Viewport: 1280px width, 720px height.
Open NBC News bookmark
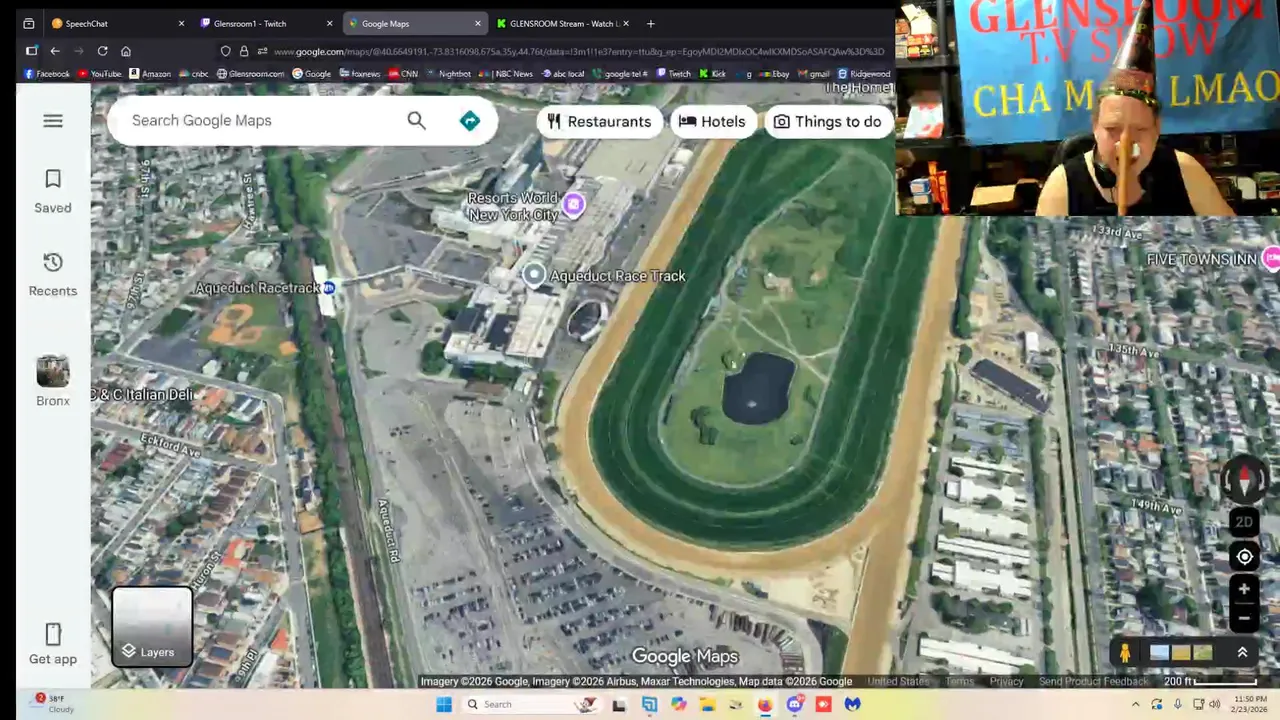click(506, 74)
